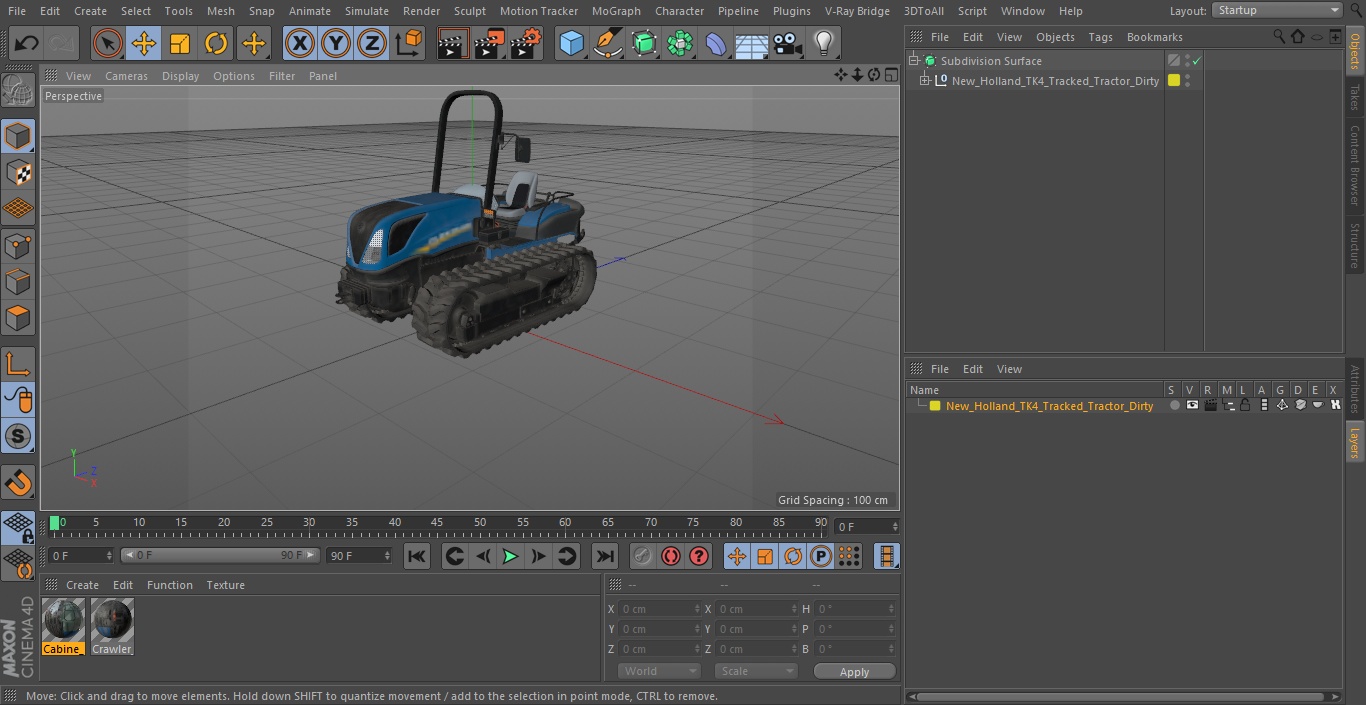This screenshot has height=705, width=1366.
Task: Open the spline pen tool
Action: tap(608, 43)
